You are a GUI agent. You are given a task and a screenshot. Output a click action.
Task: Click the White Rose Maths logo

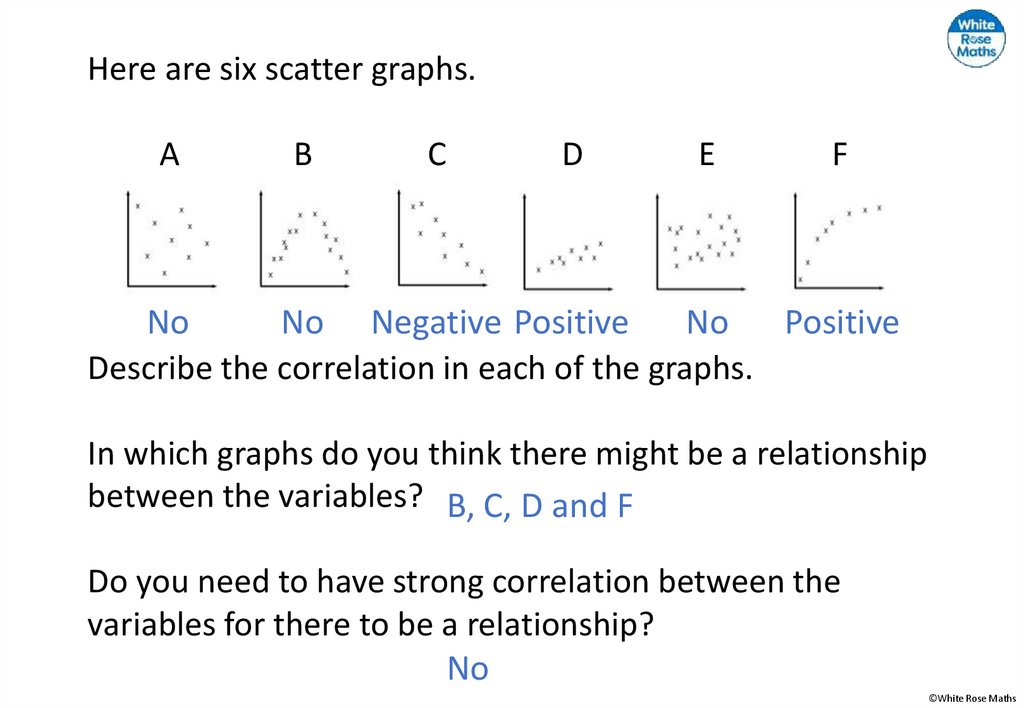click(x=976, y=39)
